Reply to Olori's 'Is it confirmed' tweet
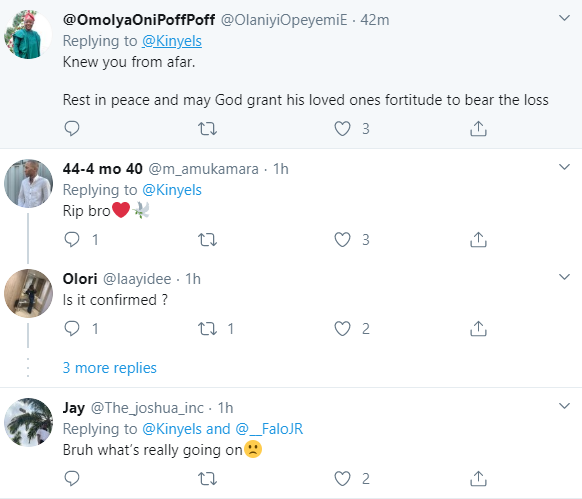The height and width of the screenshot is (499, 582). [x=72, y=329]
